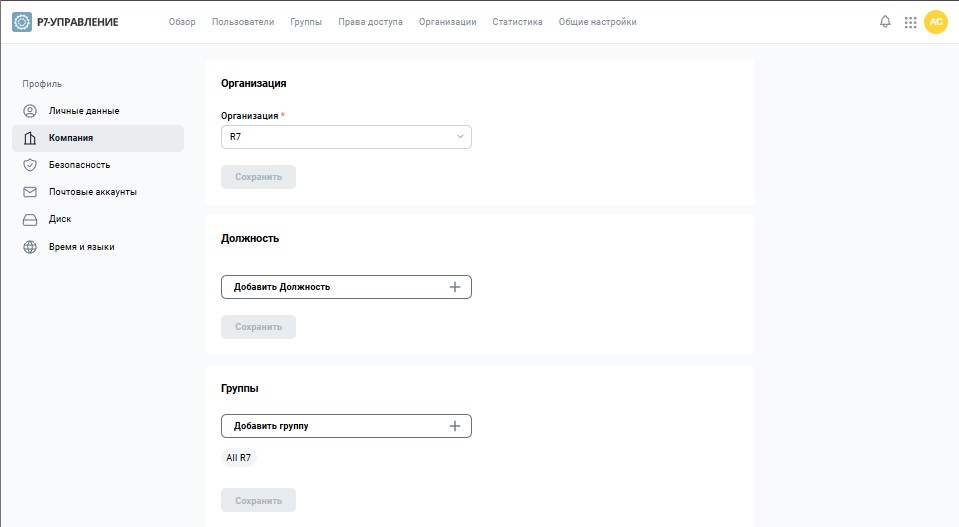Click the Компания building icon
Screen dimensions: 959x527
tap(30, 138)
